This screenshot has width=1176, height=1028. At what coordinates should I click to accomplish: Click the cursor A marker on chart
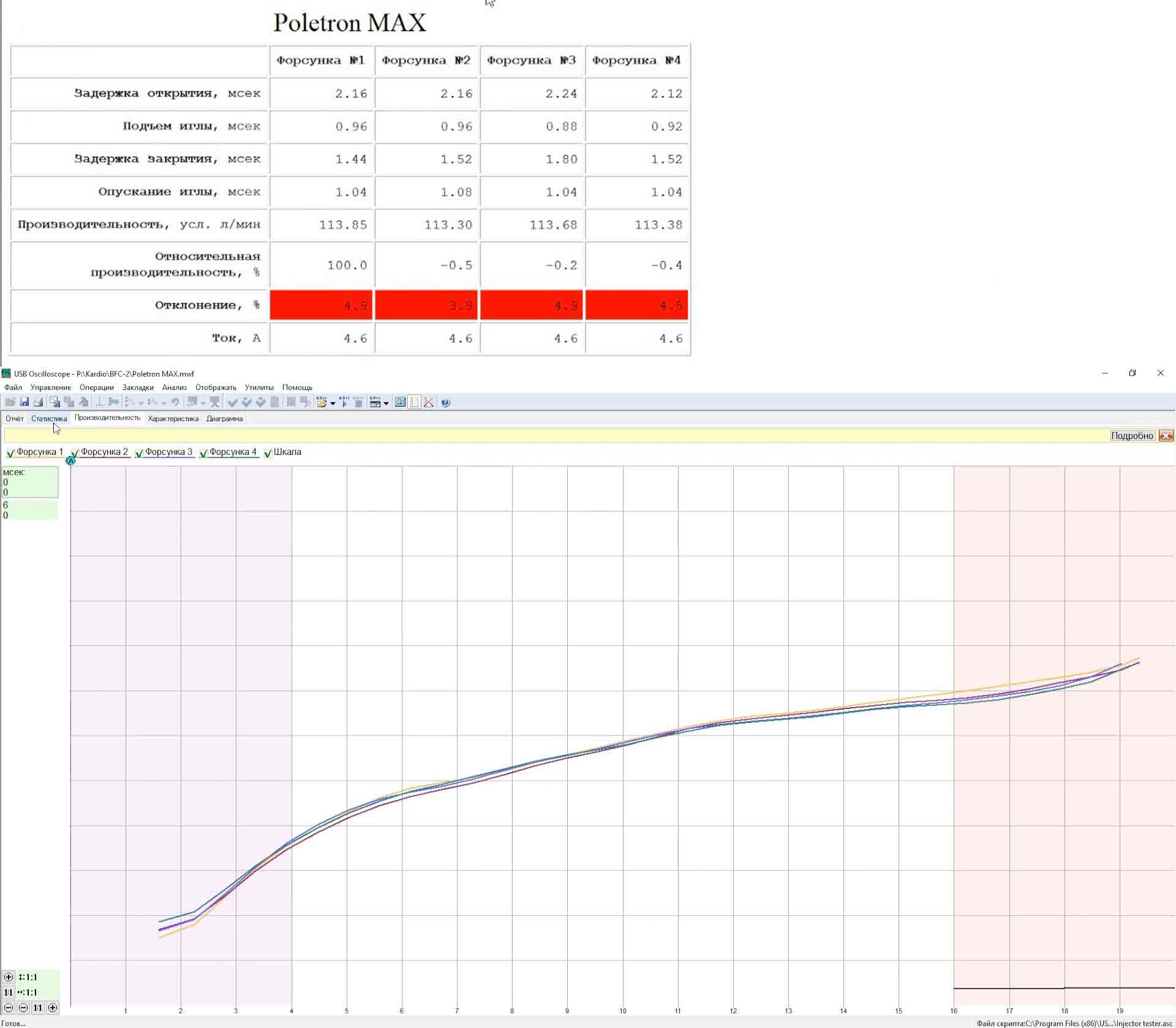pos(71,460)
